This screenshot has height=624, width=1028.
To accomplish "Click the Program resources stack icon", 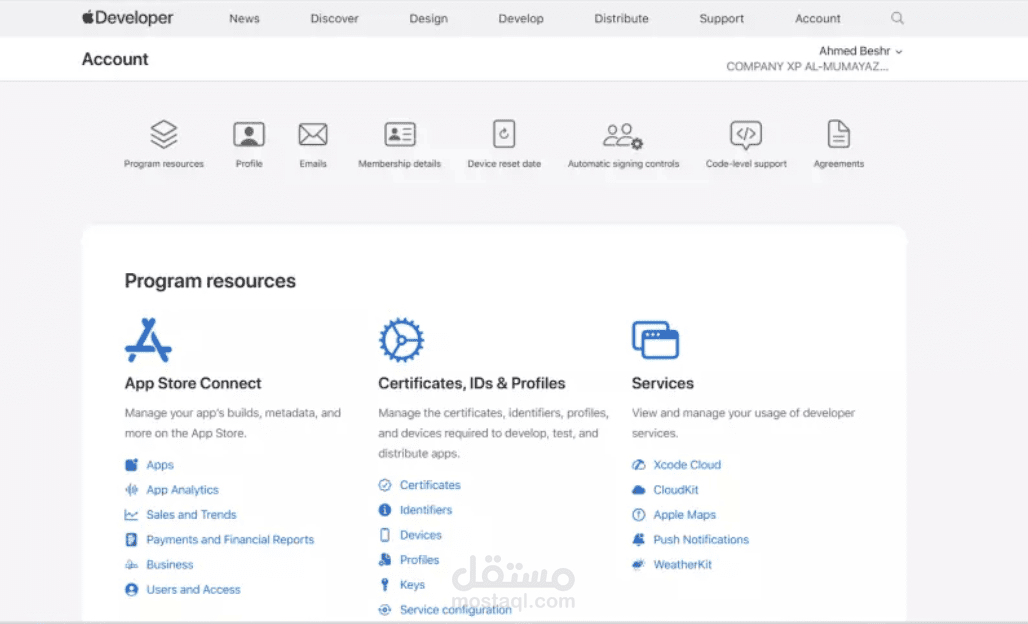I will (x=164, y=134).
